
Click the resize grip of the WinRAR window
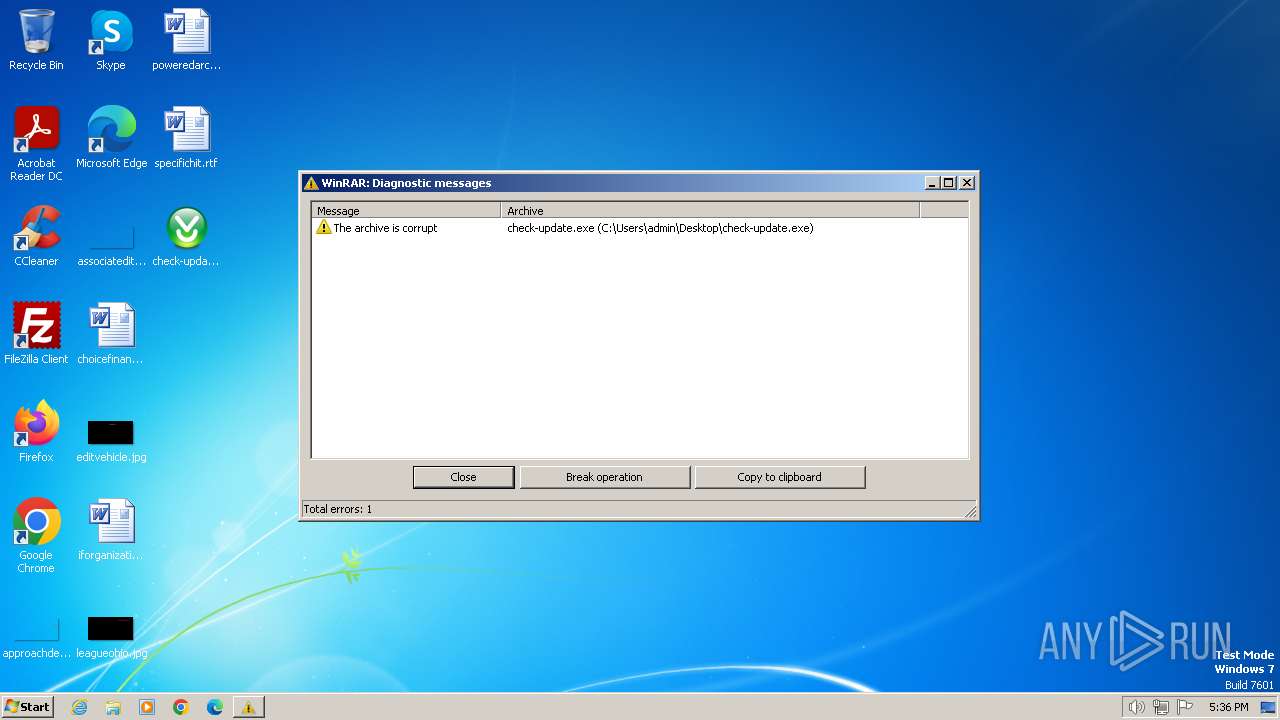[970, 512]
